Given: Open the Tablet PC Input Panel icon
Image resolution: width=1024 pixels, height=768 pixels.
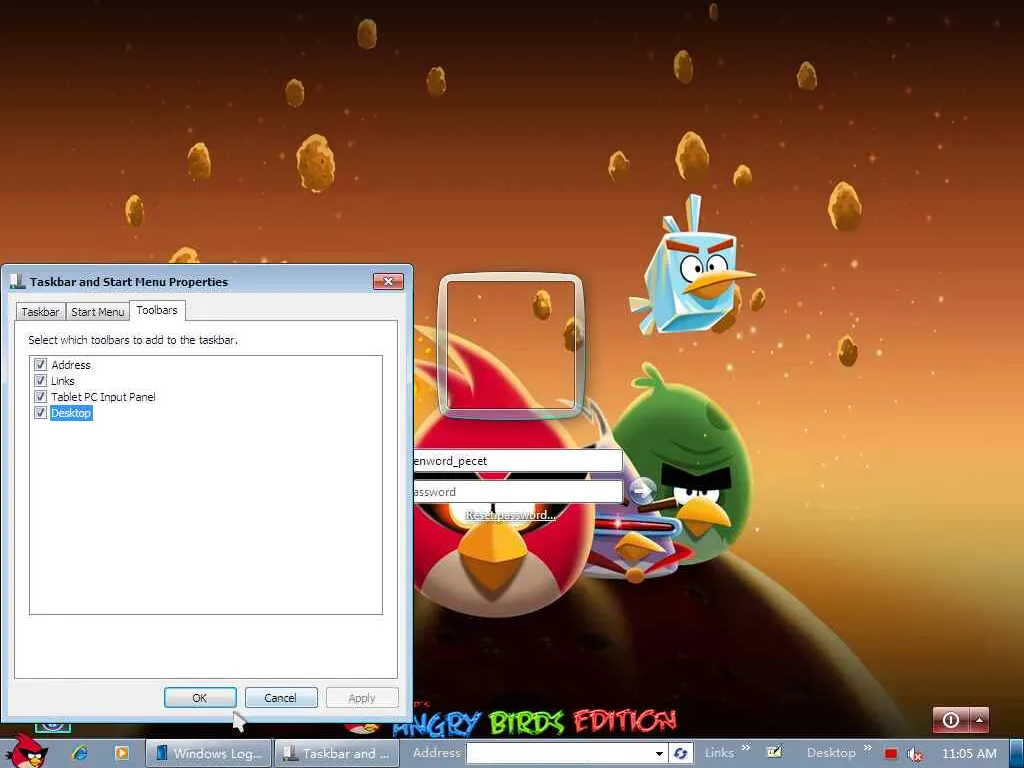Looking at the screenshot, I should 775,752.
